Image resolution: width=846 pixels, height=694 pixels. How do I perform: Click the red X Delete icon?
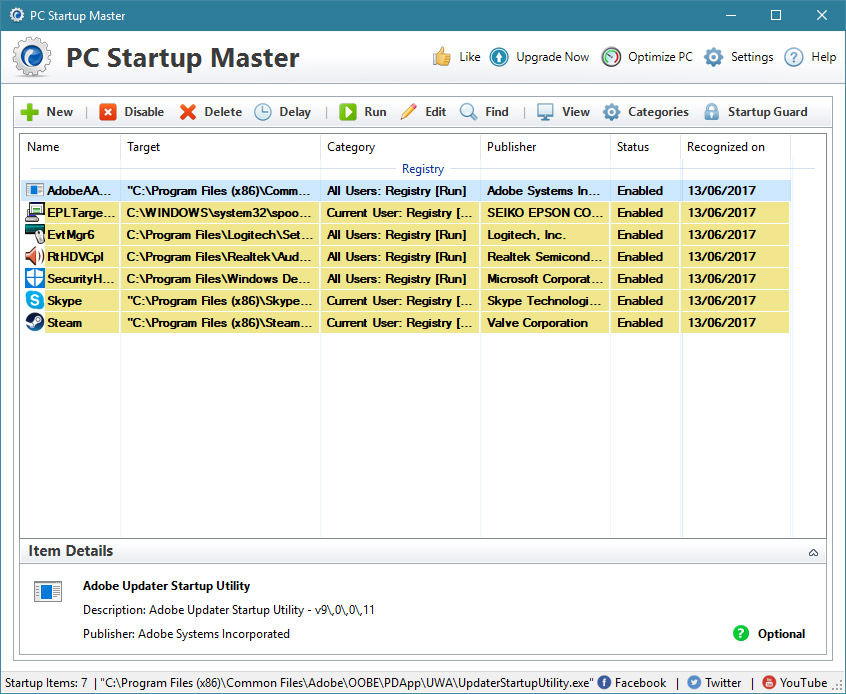[188, 112]
